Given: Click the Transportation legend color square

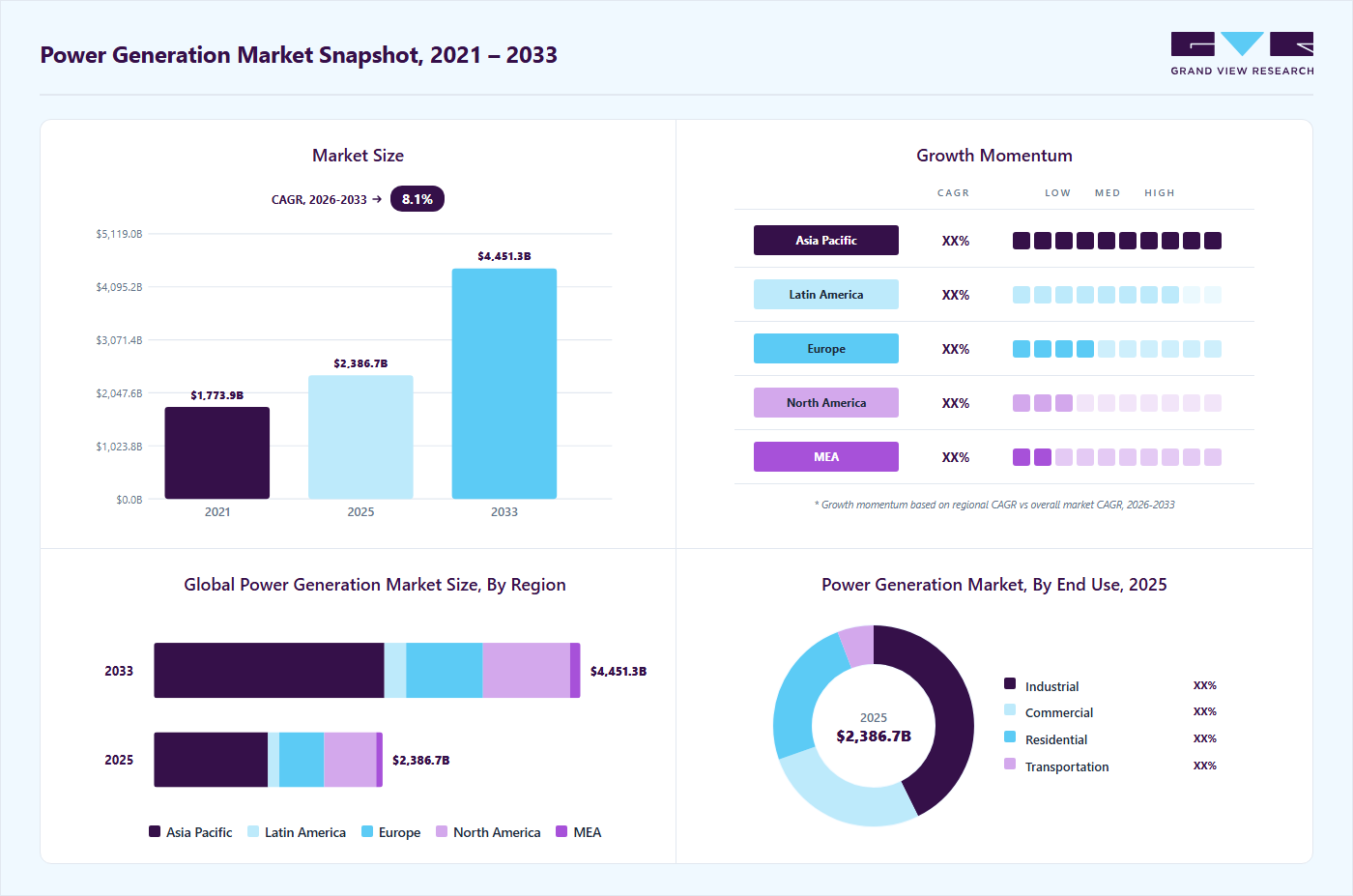Looking at the screenshot, I should [x=1010, y=764].
